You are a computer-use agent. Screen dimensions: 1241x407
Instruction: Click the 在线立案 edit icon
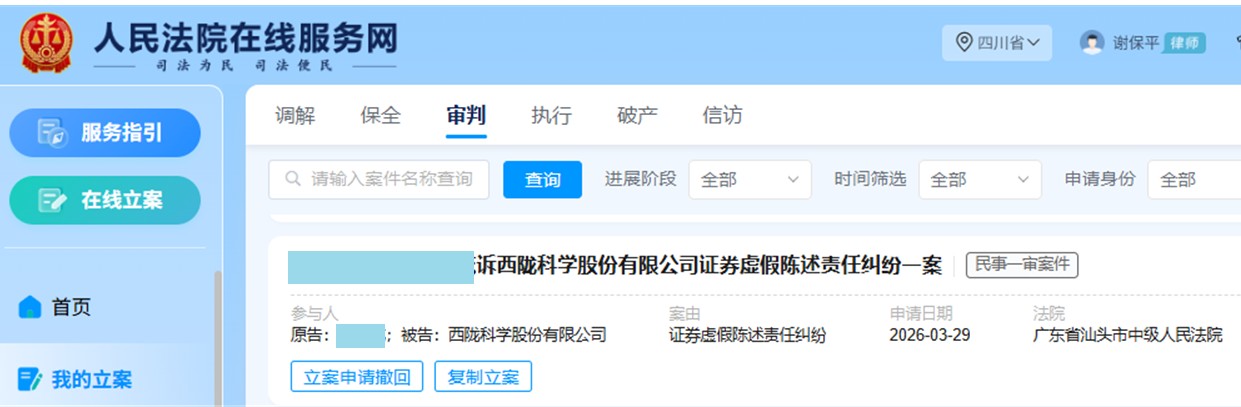(x=51, y=200)
